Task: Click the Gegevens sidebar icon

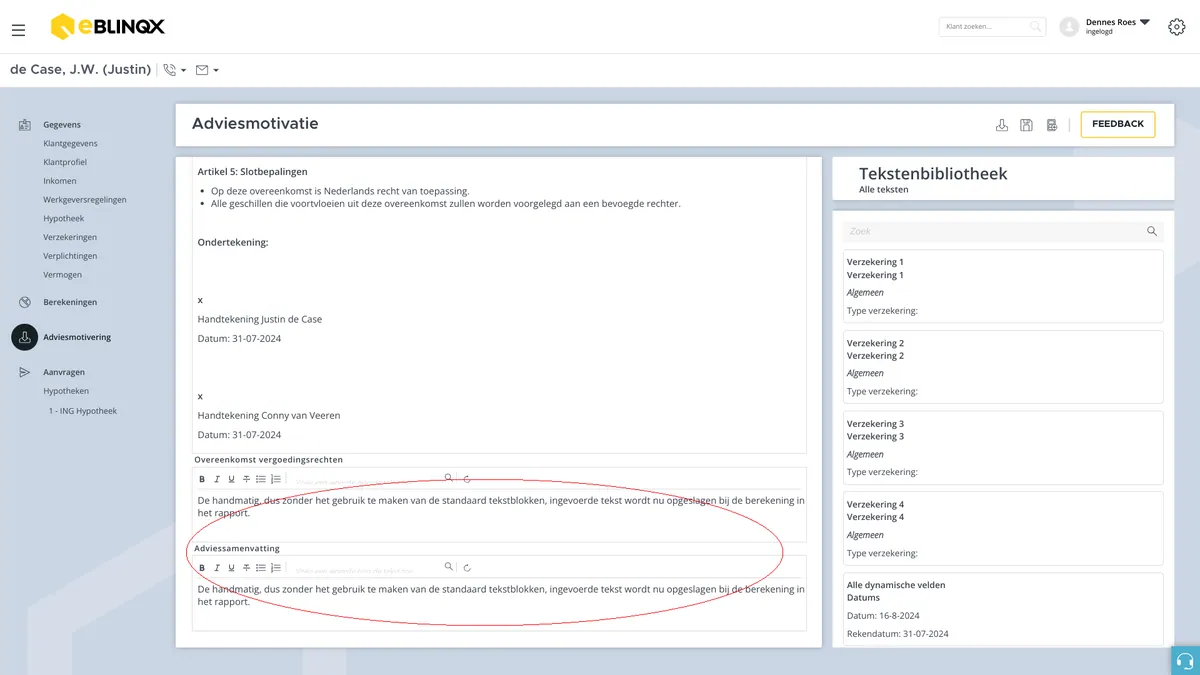Action: click(25, 125)
